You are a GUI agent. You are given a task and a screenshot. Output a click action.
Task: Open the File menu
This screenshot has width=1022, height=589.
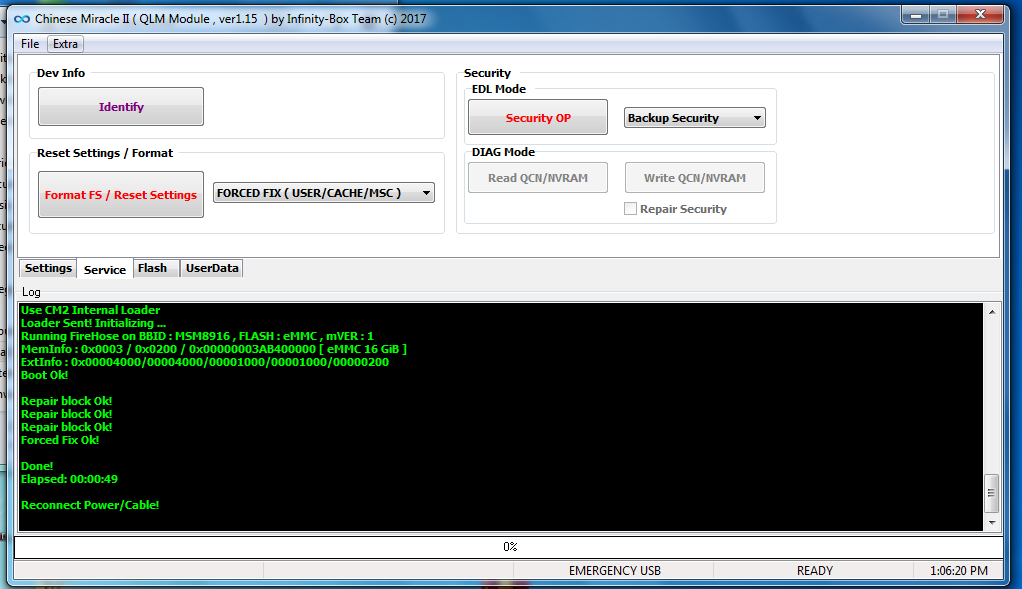pyautogui.click(x=30, y=44)
